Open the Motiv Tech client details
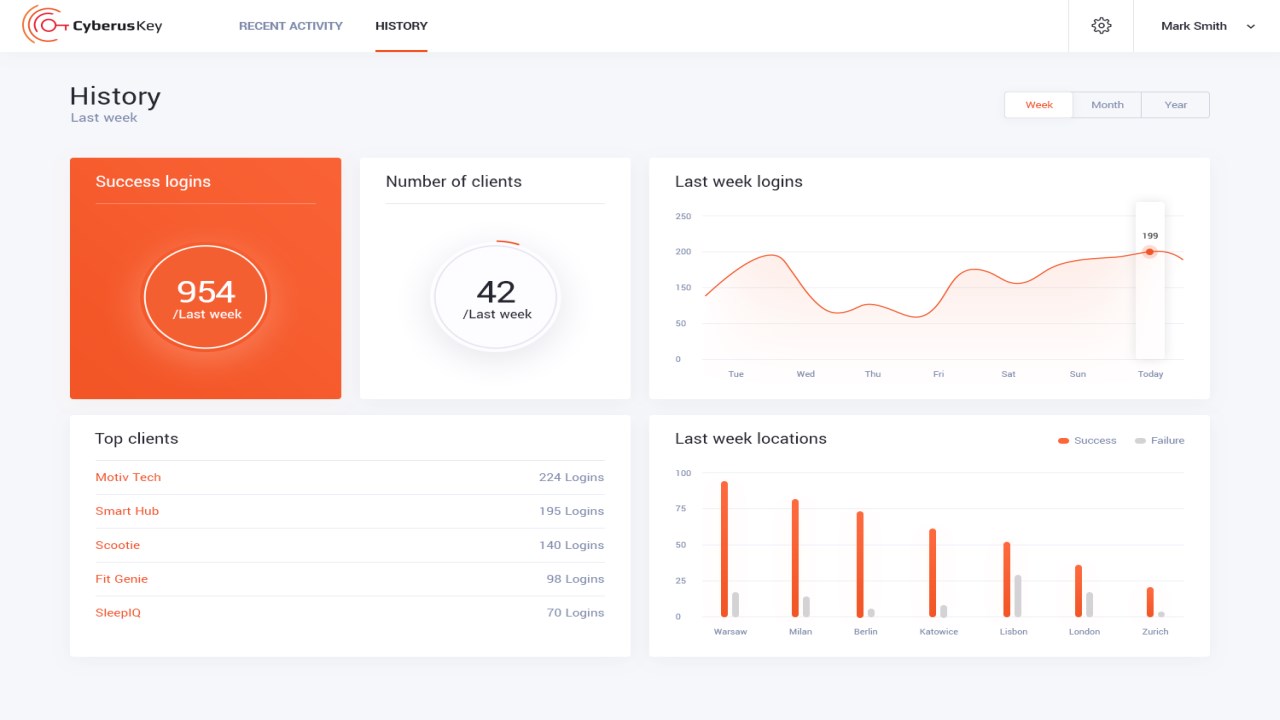This screenshot has height=720, width=1280. pyautogui.click(x=127, y=477)
